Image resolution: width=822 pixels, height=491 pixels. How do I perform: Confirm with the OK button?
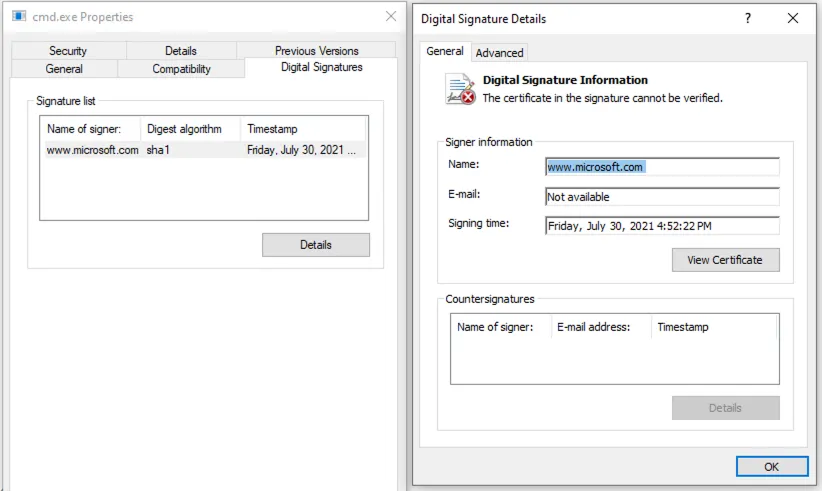coord(771,467)
